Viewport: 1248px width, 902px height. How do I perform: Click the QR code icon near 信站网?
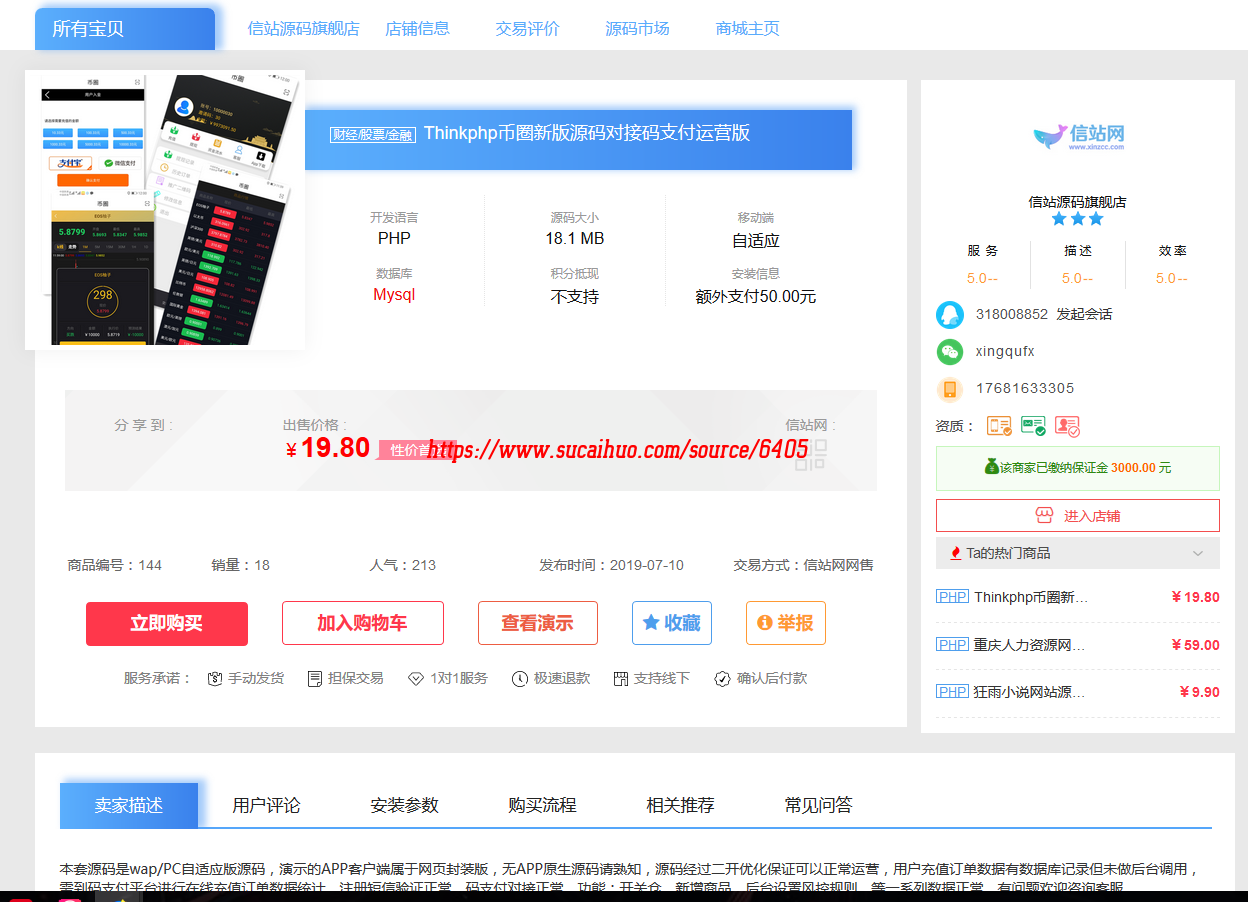tap(811, 453)
